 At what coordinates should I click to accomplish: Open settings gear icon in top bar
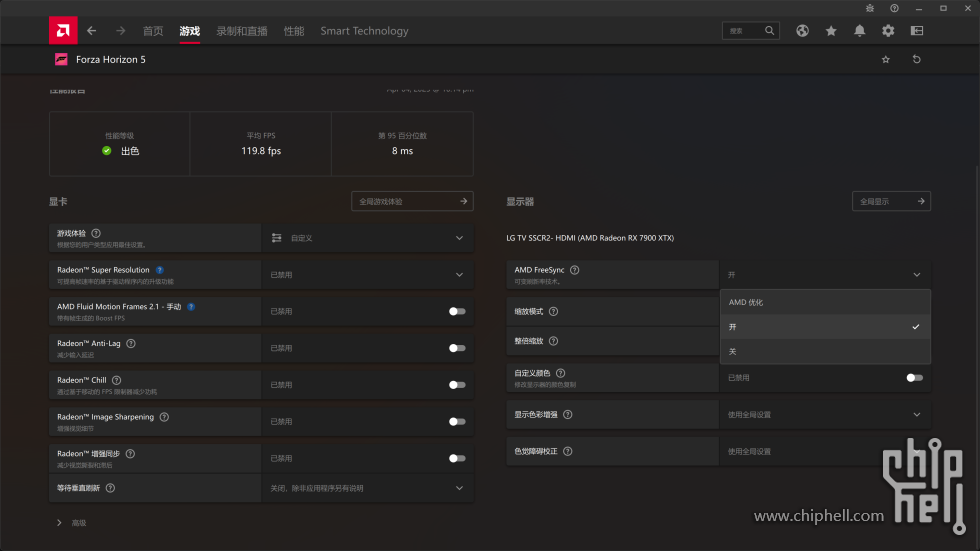(888, 31)
